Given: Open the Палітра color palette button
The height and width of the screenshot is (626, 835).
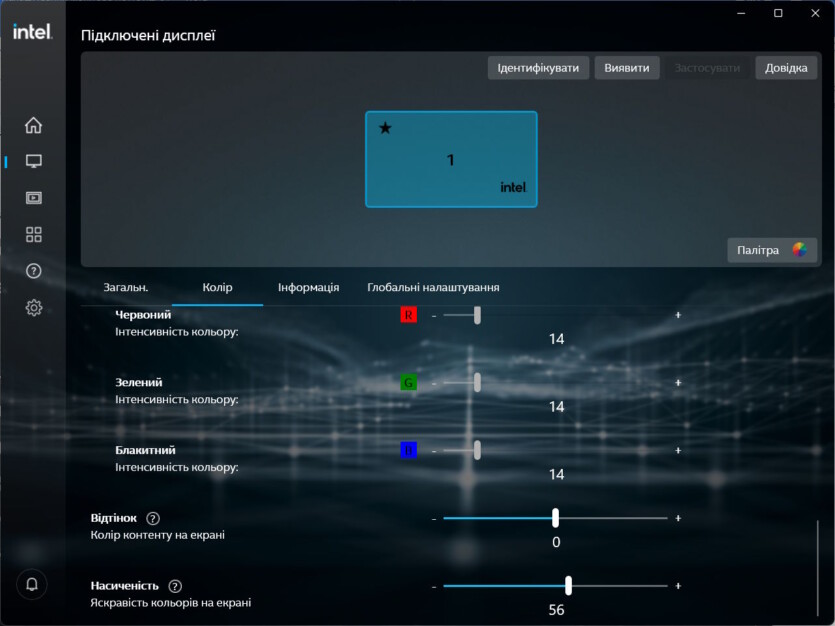Looking at the screenshot, I should (771, 250).
